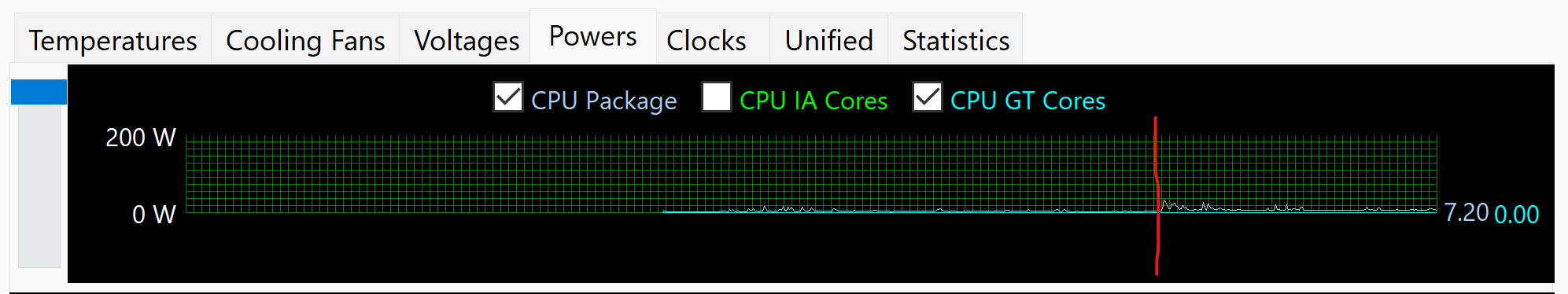
Task: Disable the CPU GT Cores checkbox
Action: pyautogui.click(x=928, y=97)
